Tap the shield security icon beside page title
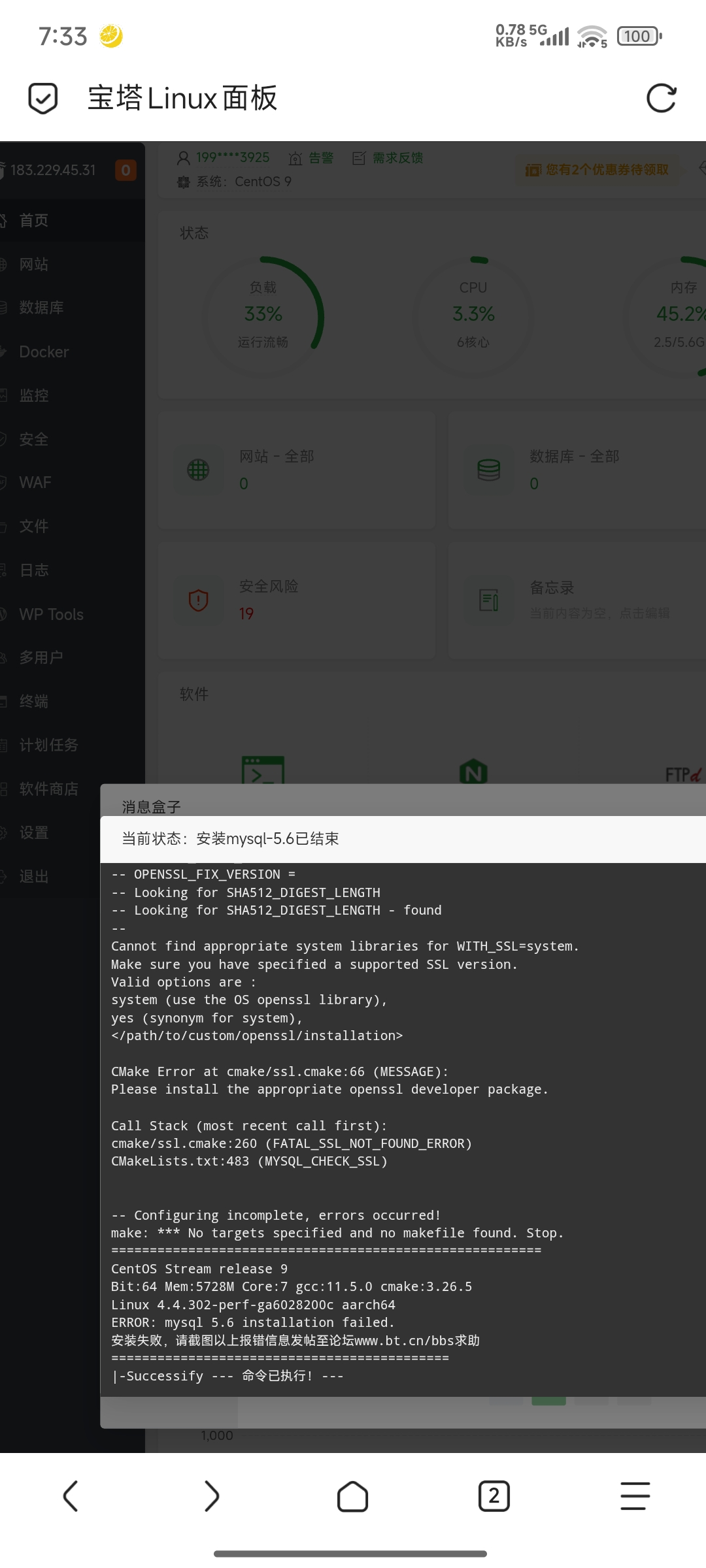 pyautogui.click(x=43, y=99)
